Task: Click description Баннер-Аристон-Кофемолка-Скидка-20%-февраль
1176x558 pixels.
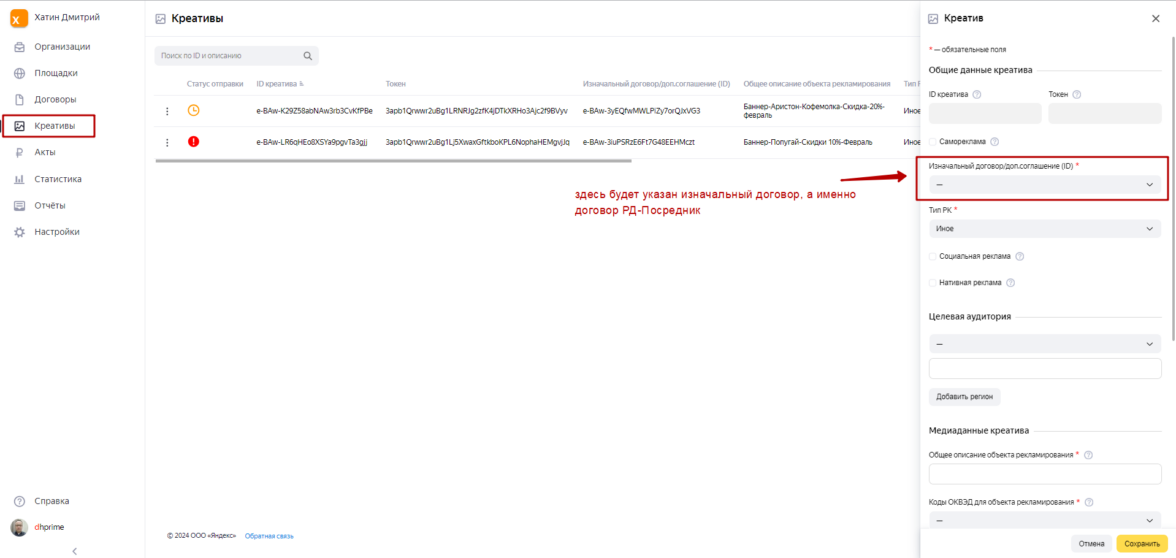Action: [x=814, y=111]
